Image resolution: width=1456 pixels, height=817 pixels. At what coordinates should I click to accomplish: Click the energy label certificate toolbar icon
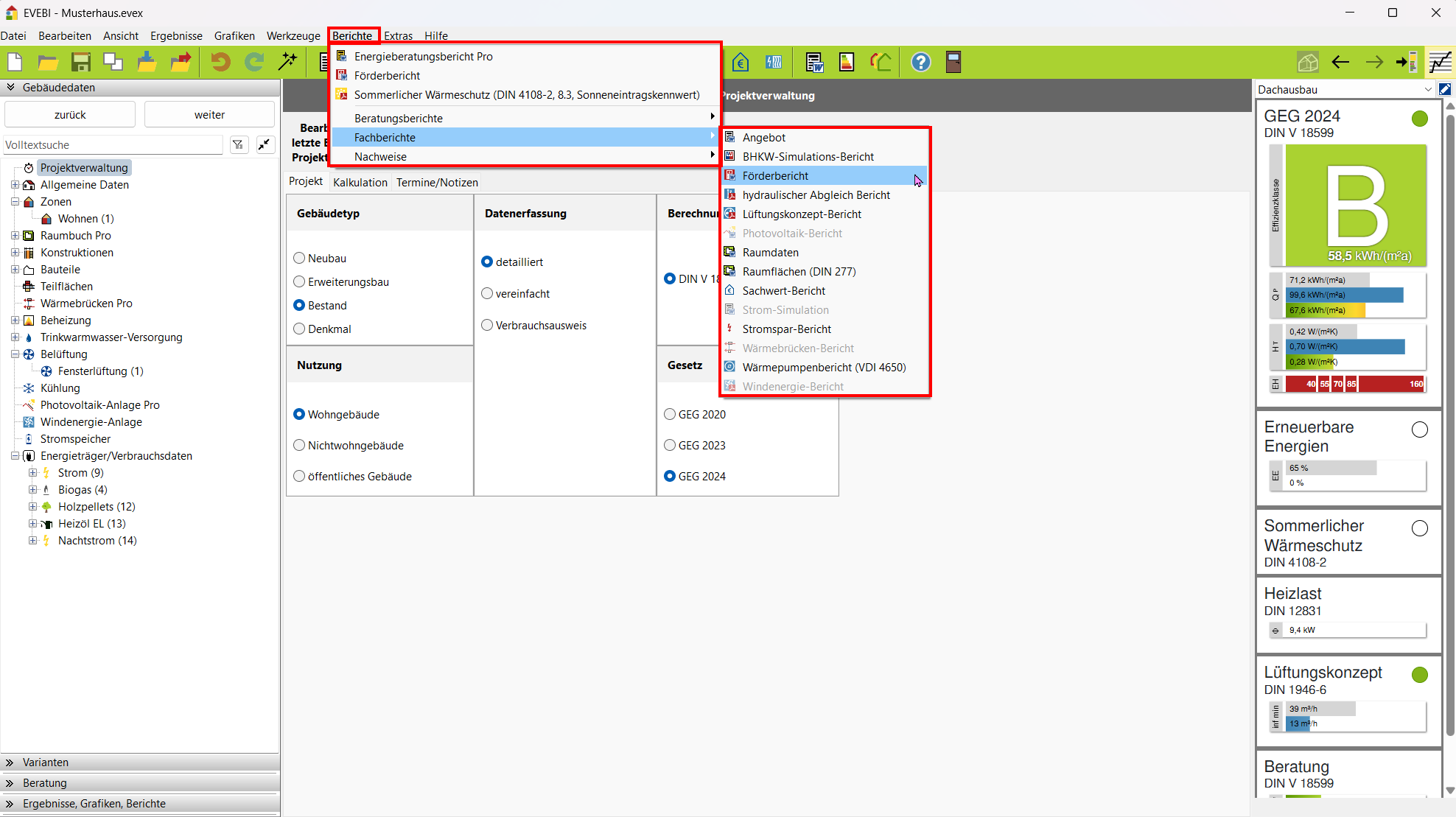[847, 63]
